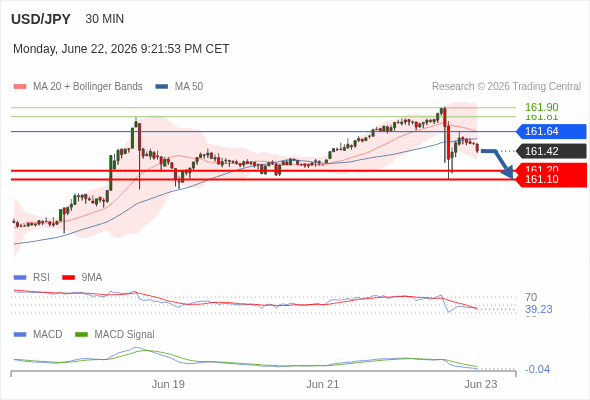This screenshot has width=590, height=400.
Task: Click the MA 20 + Bollinger Bands label
Action: tap(88, 87)
